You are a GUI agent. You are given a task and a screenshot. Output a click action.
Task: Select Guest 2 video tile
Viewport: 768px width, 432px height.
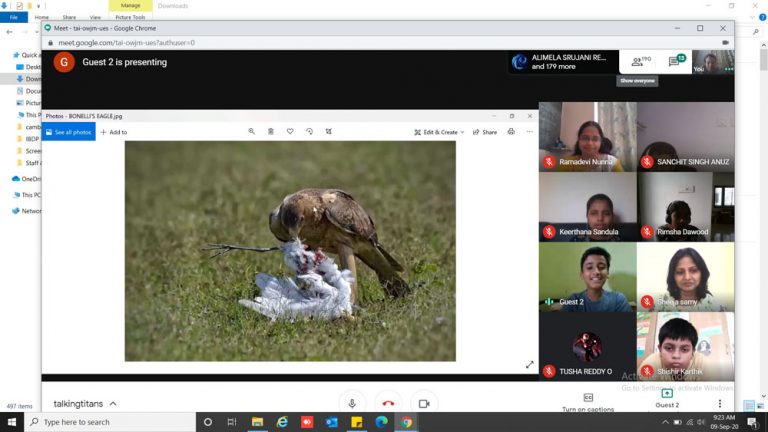588,277
